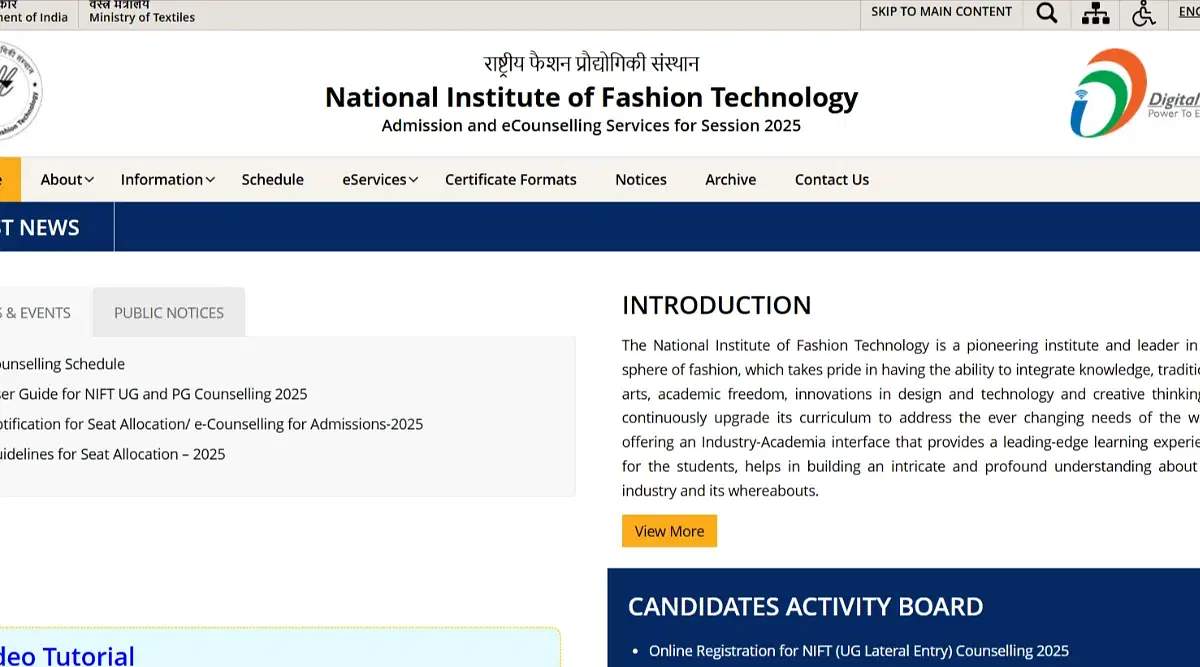Open Notification for Seat Allocation e-Counselling link
Viewport: 1200px width, 667px height.
(211, 424)
